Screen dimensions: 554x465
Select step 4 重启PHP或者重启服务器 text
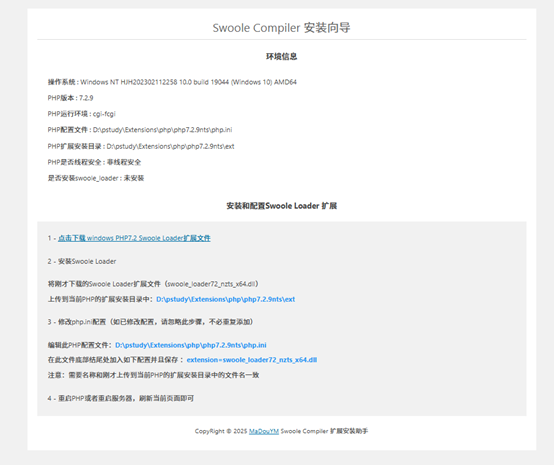121,399
